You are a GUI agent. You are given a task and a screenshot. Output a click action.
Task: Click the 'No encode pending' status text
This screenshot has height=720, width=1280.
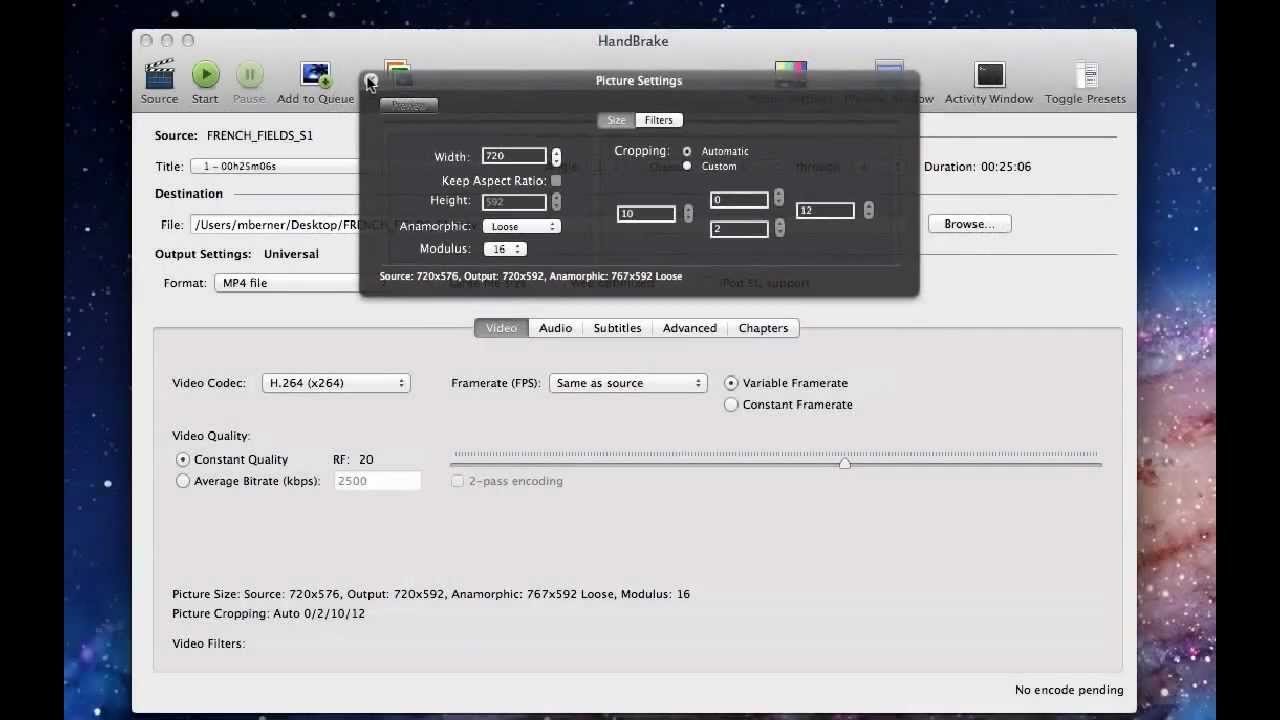pyautogui.click(x=1069, y=690)
